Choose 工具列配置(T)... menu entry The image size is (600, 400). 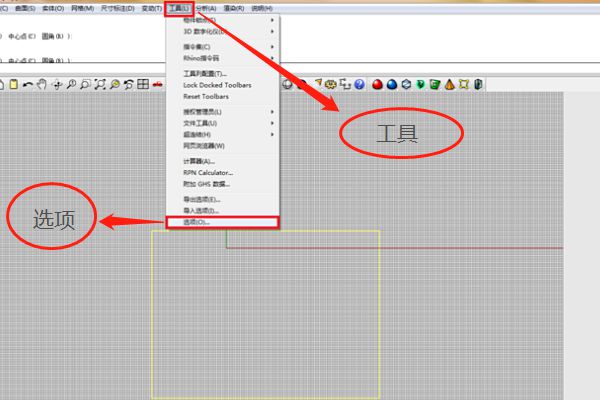tap(222, 73)
